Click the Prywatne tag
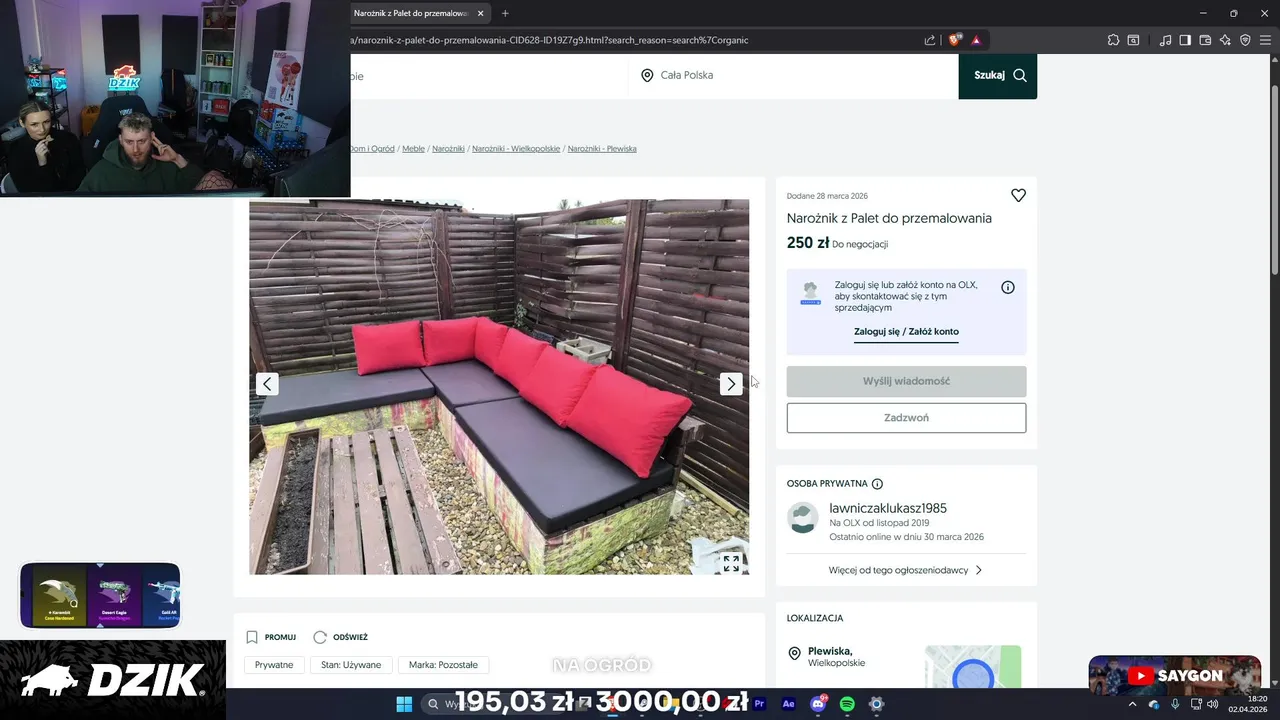 tap(274, 665)
